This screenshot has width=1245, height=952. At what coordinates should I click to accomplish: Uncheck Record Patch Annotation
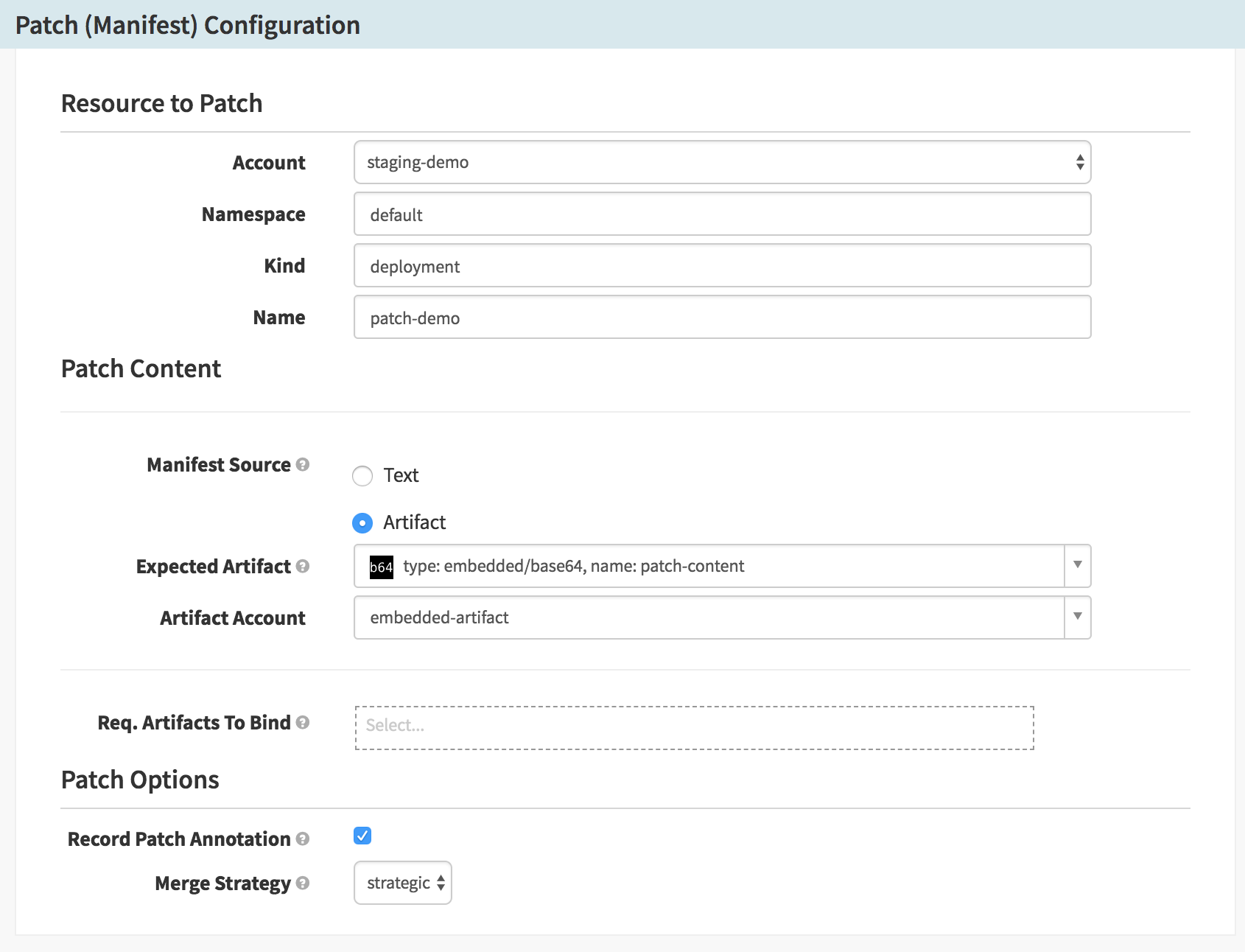(x=362, y=836)
